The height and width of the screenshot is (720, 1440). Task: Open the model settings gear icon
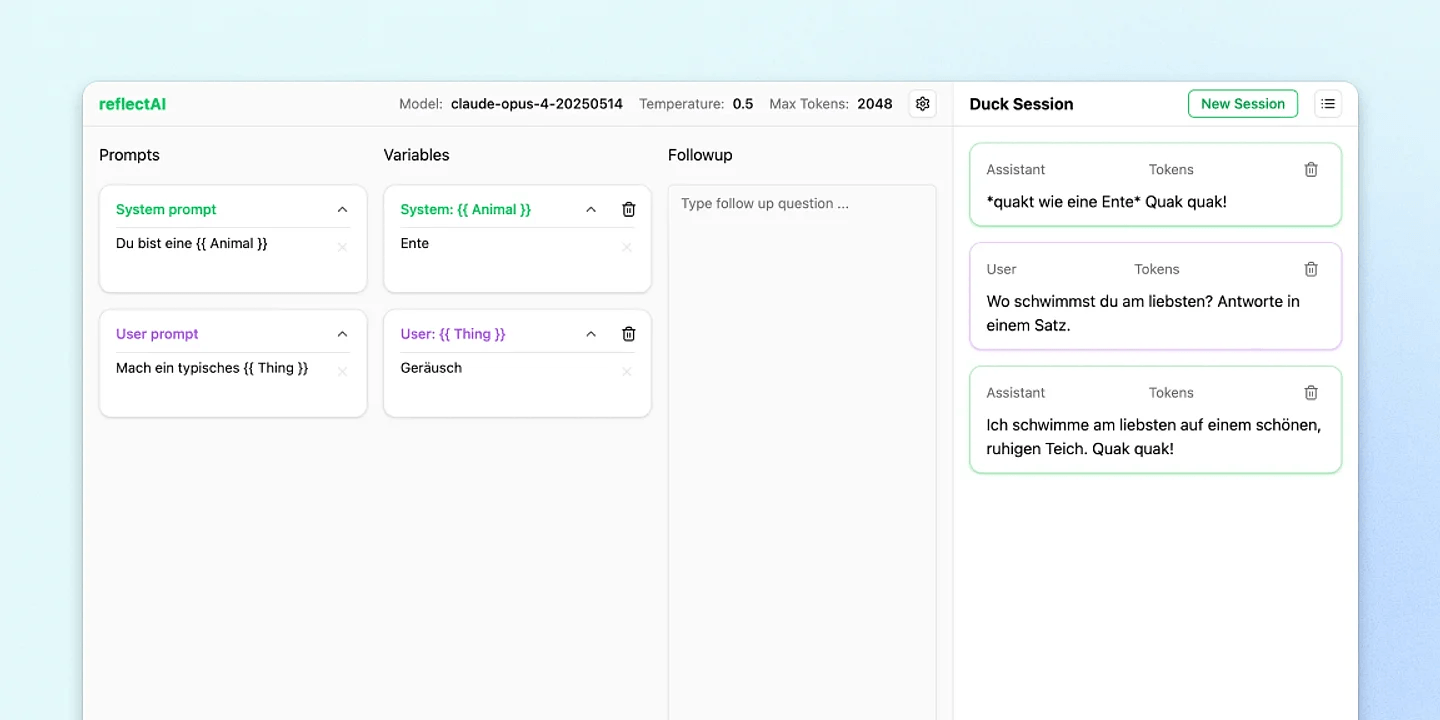point(922,104)
